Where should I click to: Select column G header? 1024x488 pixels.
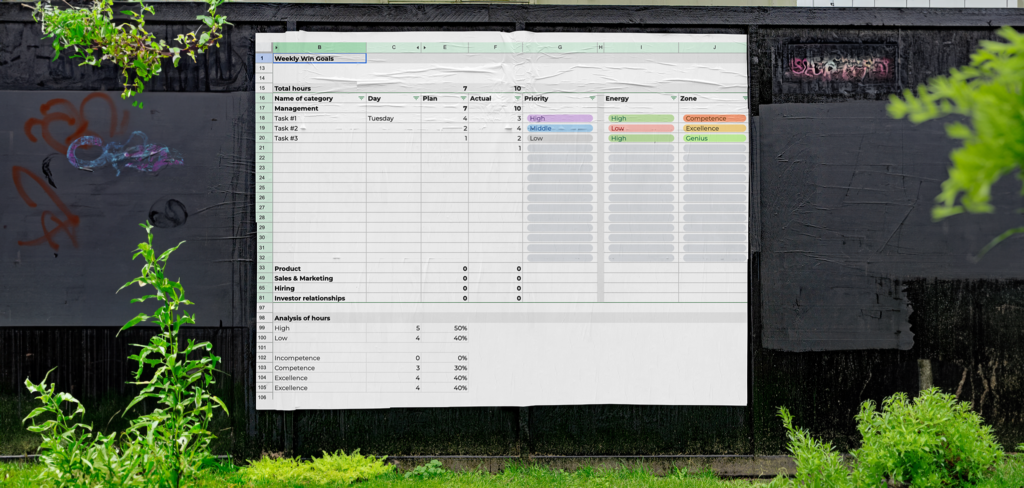(x=560, y=48)
